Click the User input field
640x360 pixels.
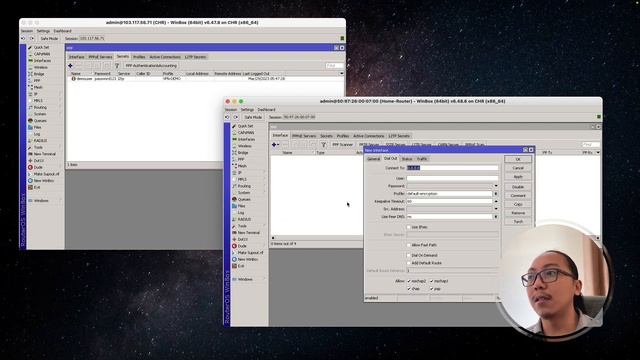pos(452,178)
